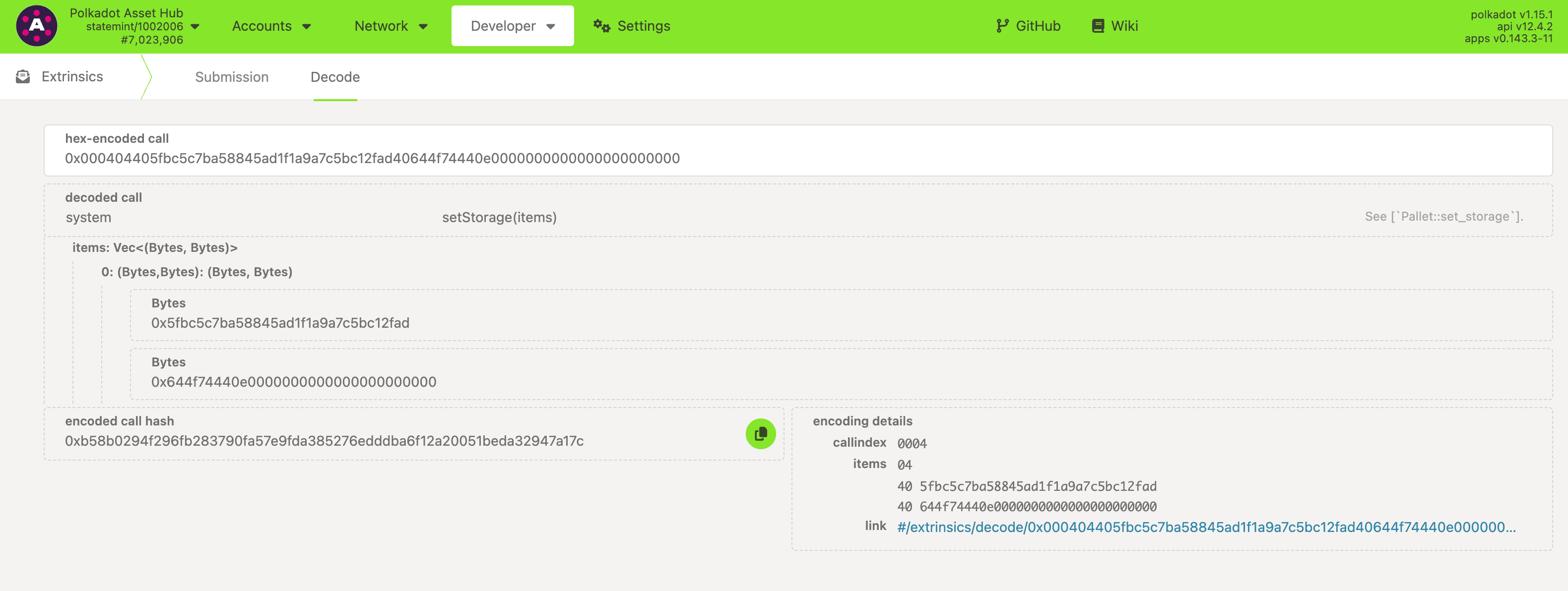Click the apps v0.143.3-11 version text
Viewport: 1568px width, 591px height.
(1508, 38)
